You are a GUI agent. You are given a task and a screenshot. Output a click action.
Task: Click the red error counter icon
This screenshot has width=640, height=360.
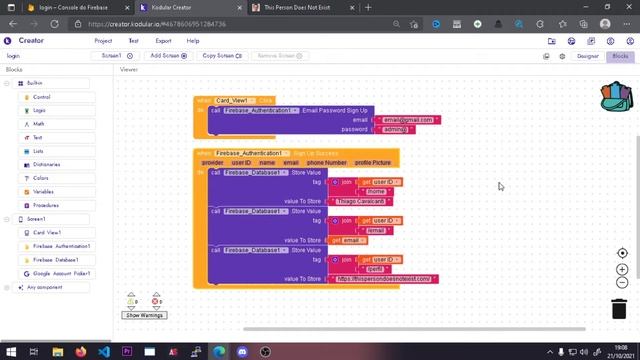(x=155, y=301)
